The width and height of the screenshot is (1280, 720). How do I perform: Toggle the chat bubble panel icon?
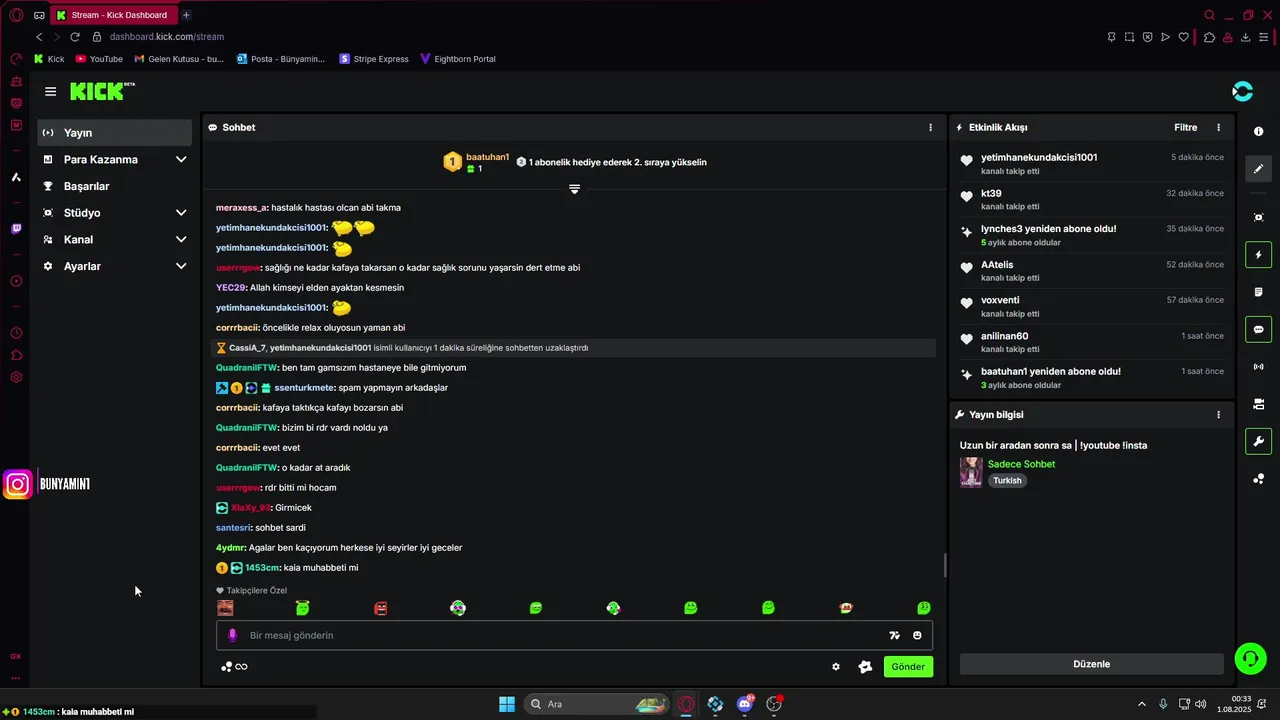click(x=1258, y=329)
